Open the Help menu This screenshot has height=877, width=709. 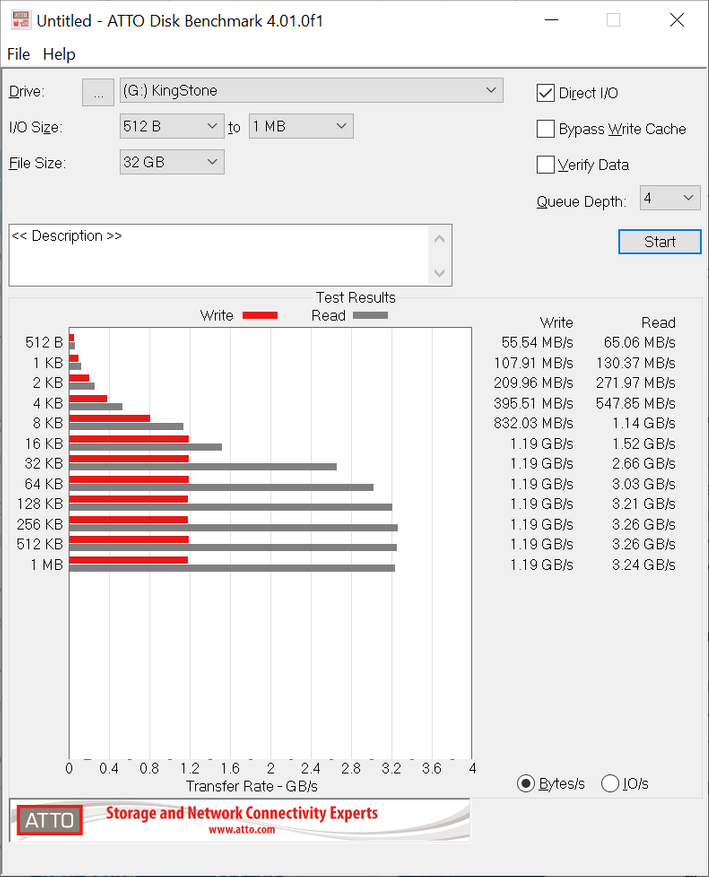tap(59, 54)
